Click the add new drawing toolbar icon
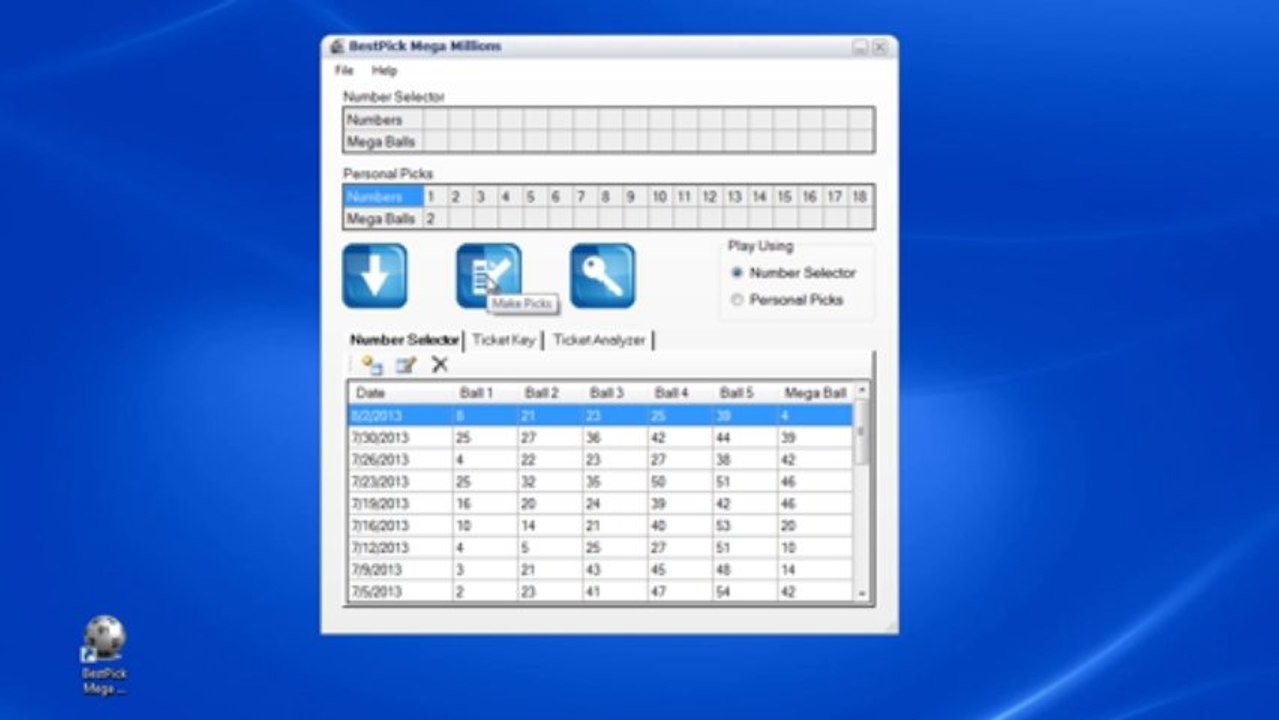Image resolution: width=1279 pixels, height=720 pixels. tap(372, 365)
